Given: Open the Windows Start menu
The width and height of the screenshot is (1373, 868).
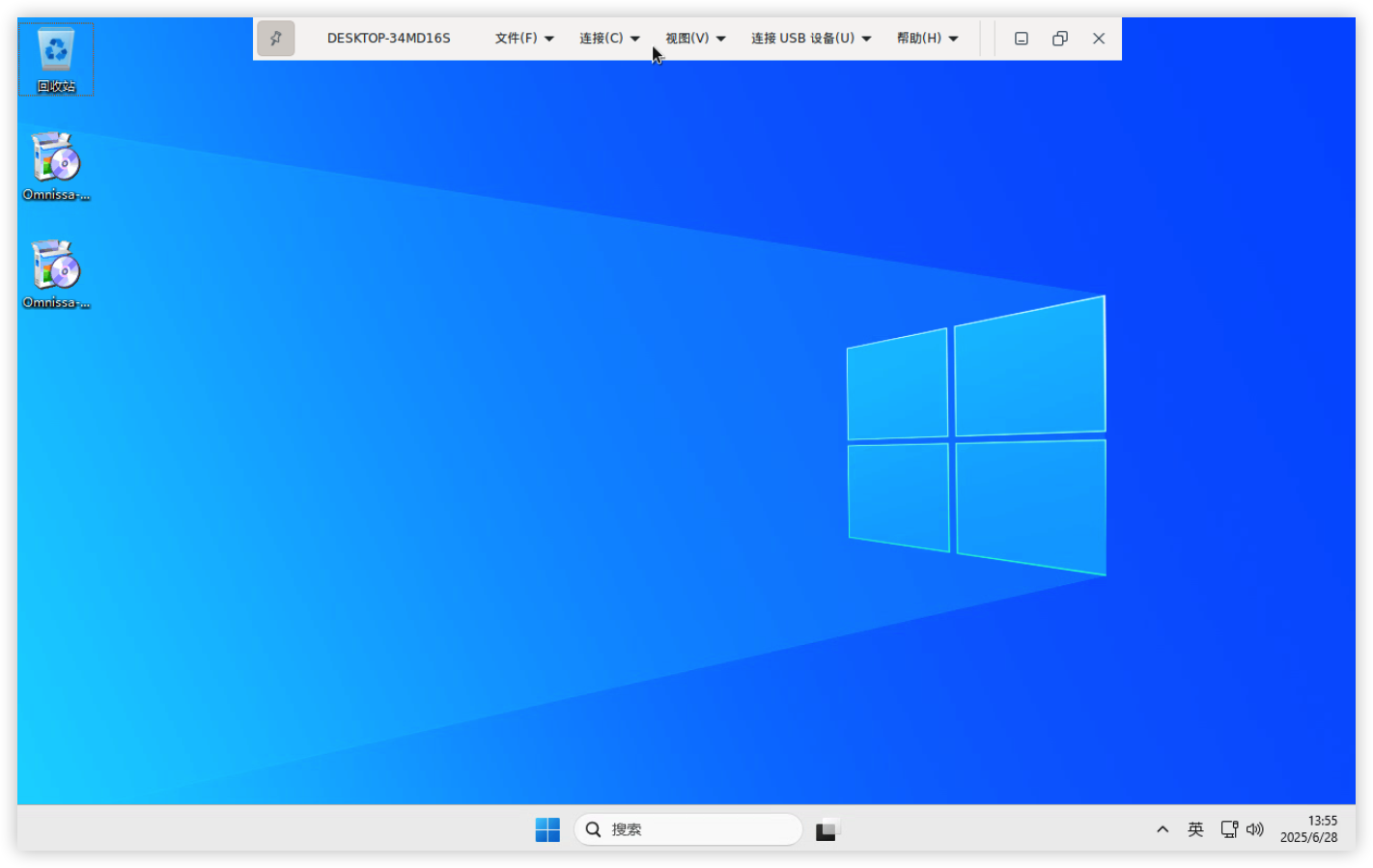Looking at the screenshot, I should (547, 829).
